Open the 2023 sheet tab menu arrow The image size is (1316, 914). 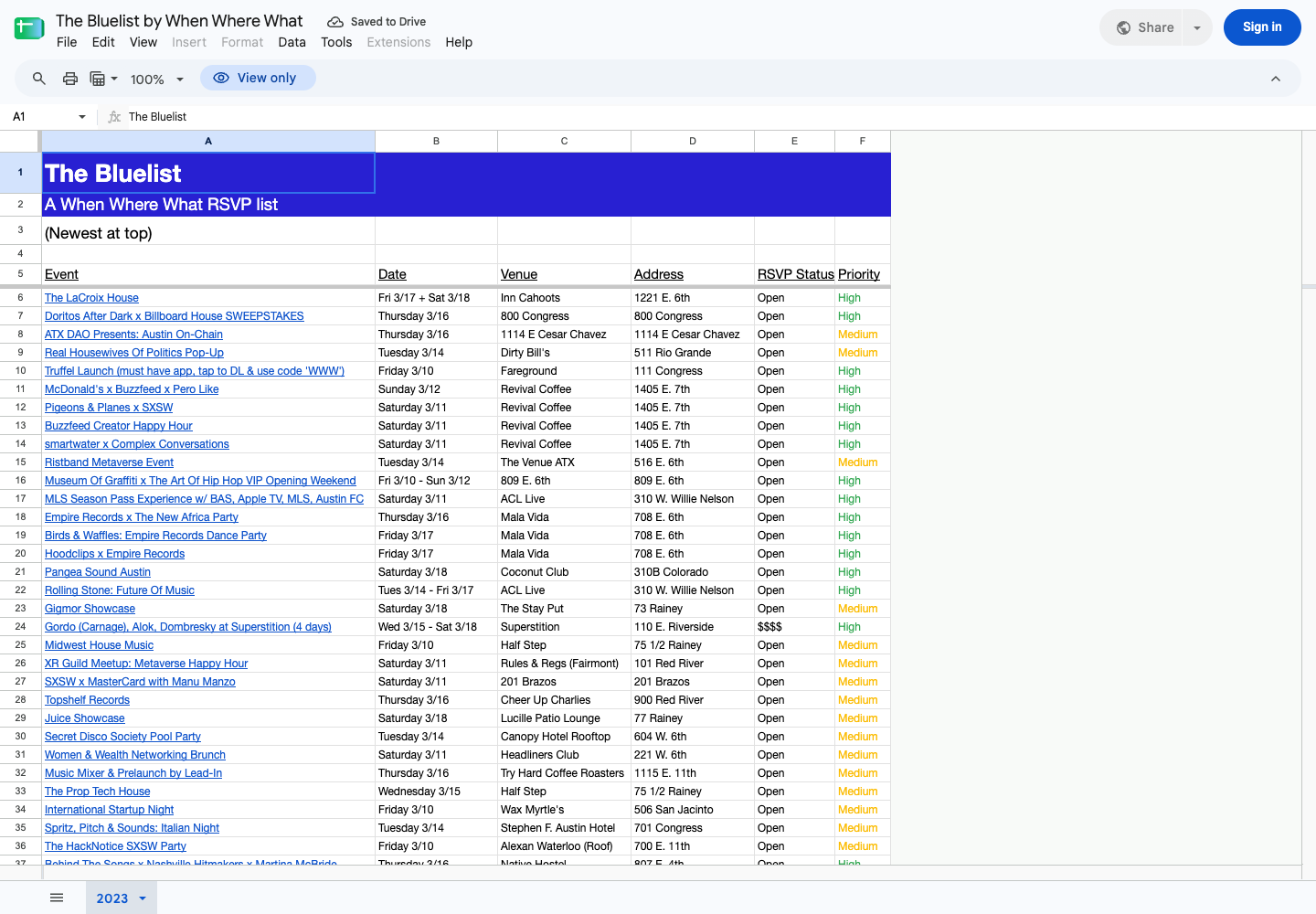click(x=143, y=898)
